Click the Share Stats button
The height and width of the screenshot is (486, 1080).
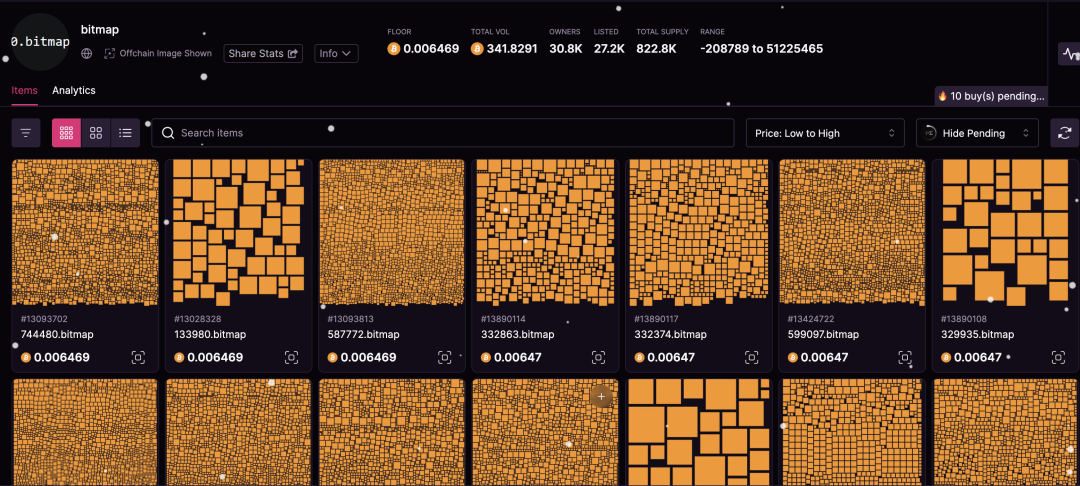(263, 53)
